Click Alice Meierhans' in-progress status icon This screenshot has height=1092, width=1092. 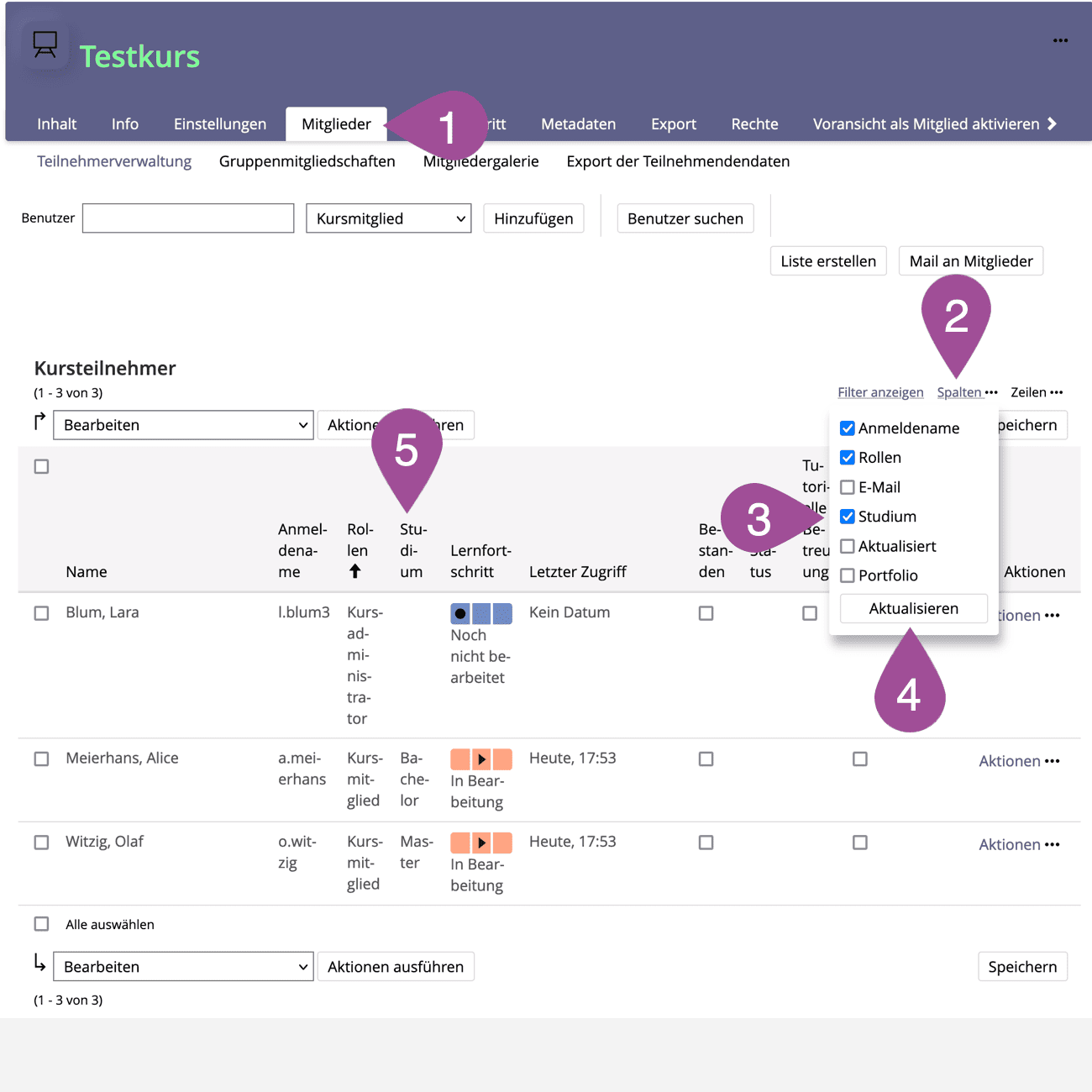pyautogui.click(x=480, y=759)
